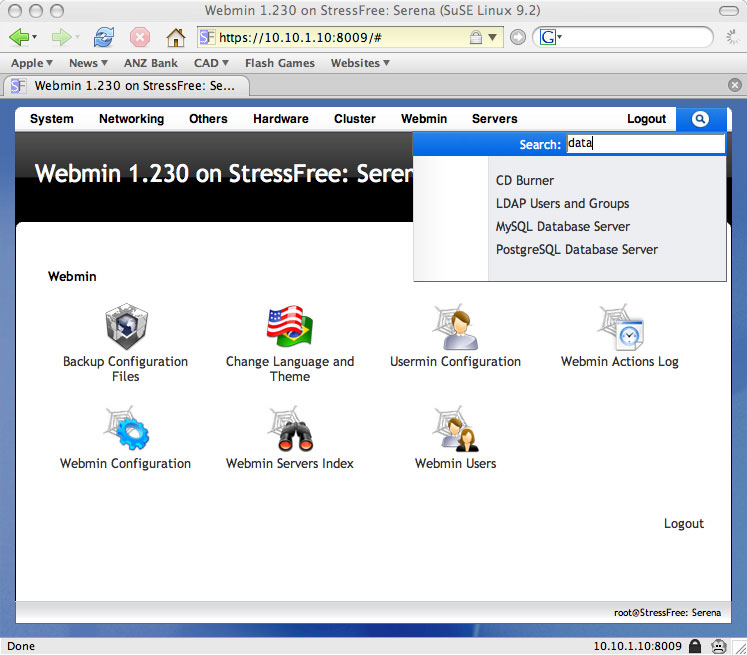Open the News bookmarks folder
The height and width of the screenshot is (655, 747).
tap(88, 63)
